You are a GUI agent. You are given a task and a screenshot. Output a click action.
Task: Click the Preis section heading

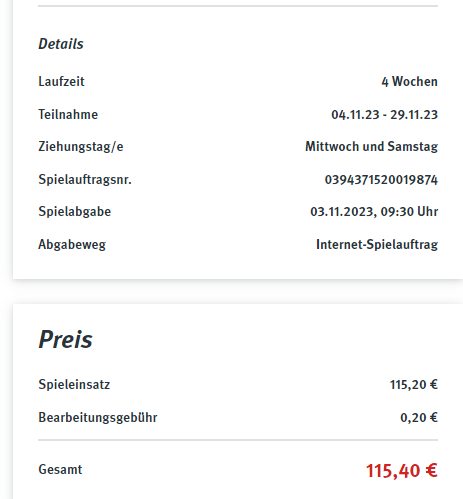point(65,339)
